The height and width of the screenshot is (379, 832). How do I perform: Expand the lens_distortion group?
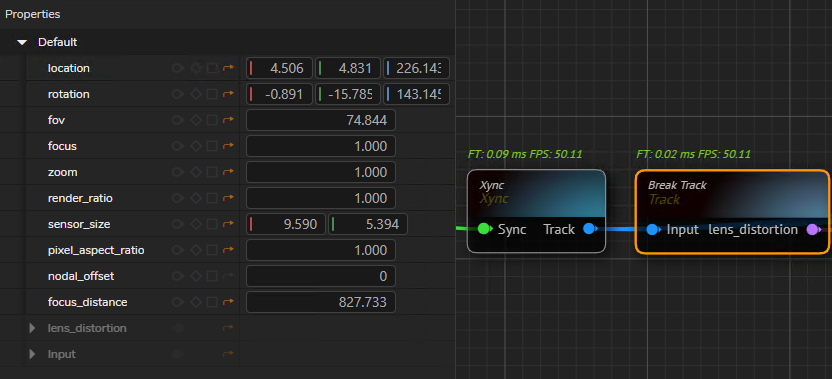pyautogui.click(x=32, y=328)
